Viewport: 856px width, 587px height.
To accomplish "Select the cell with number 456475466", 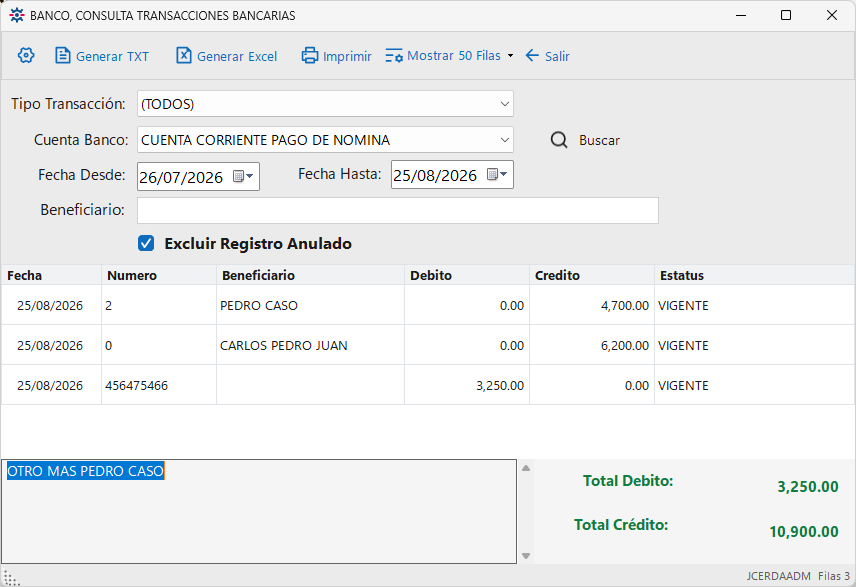I will 159,386.
